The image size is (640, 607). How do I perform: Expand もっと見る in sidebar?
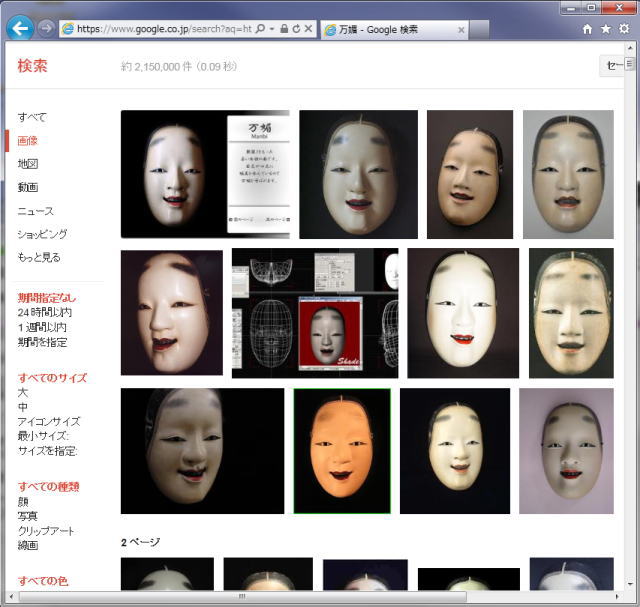[x=39, y=257]
